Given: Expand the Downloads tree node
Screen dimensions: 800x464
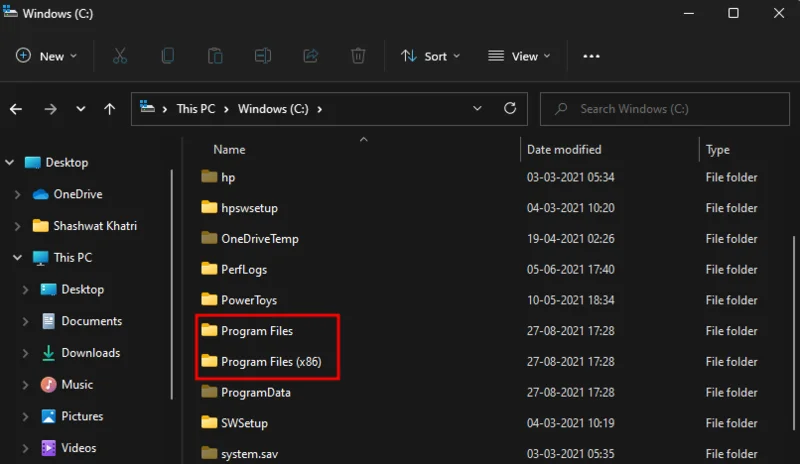Looking at the screenshot, I should click(x=25, y=353).
